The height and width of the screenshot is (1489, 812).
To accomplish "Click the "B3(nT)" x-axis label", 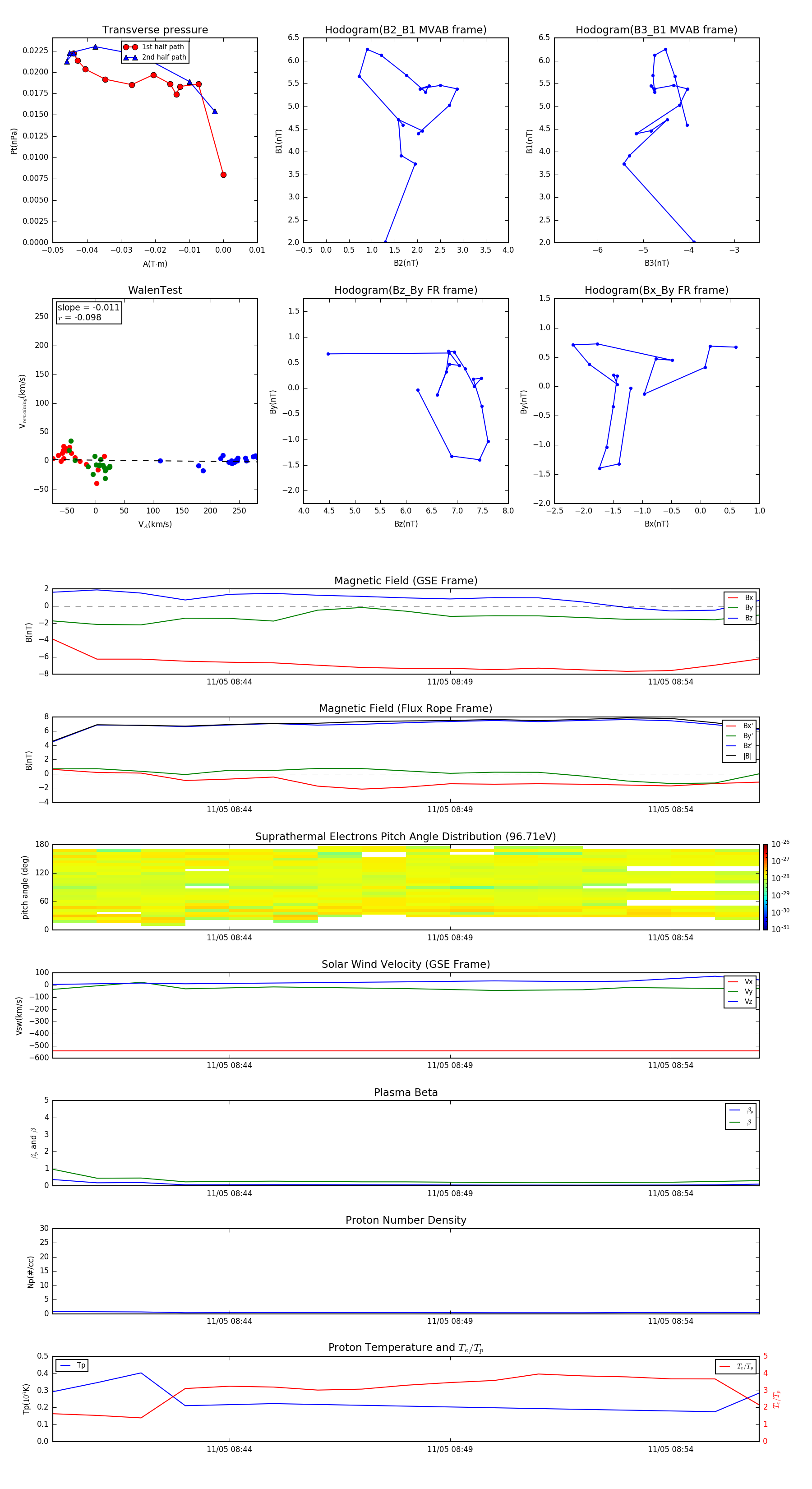I will pyautogui.click(x=656, y=263).
